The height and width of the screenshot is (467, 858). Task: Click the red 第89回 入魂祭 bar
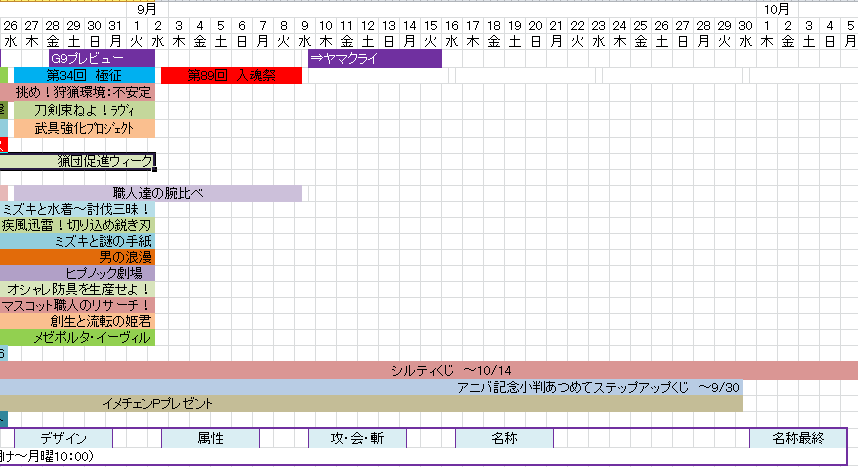[231, 76]
